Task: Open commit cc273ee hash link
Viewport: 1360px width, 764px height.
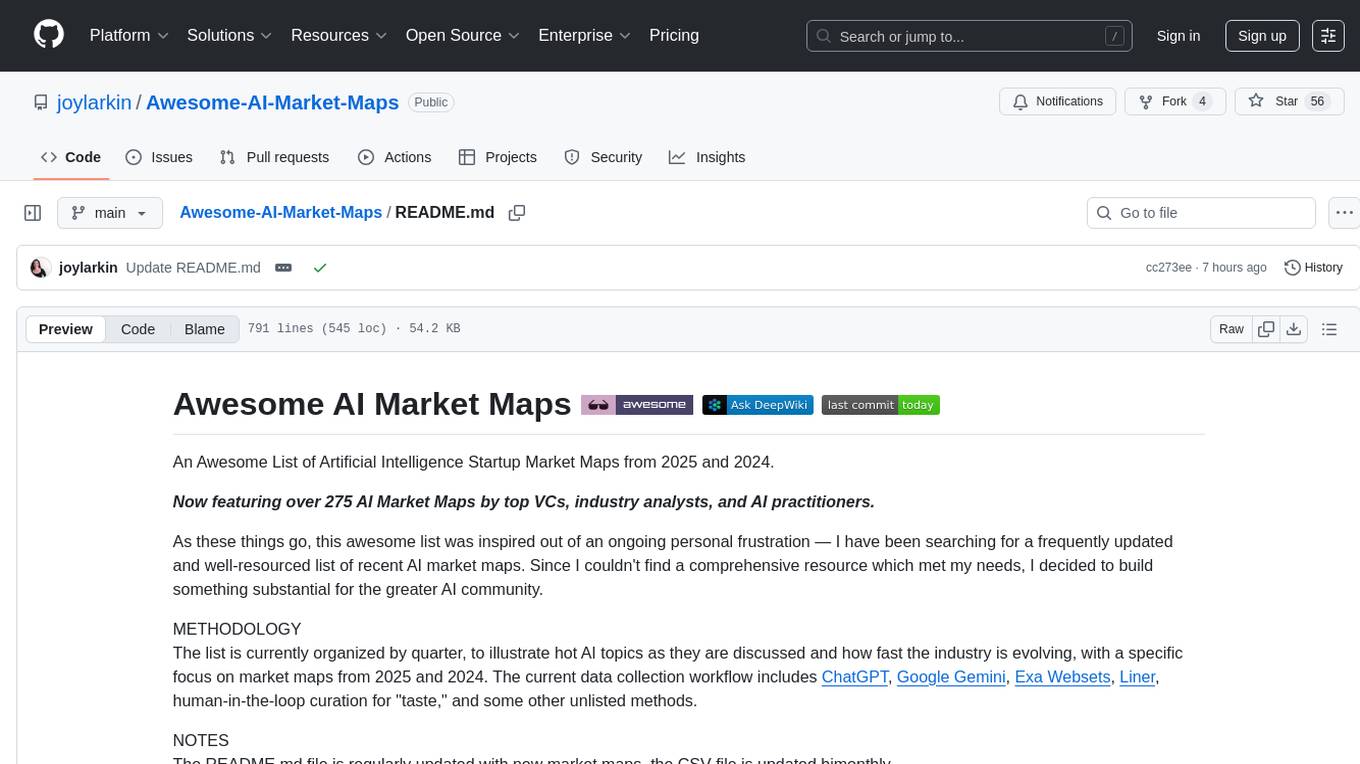Action: pos(1169,268)
